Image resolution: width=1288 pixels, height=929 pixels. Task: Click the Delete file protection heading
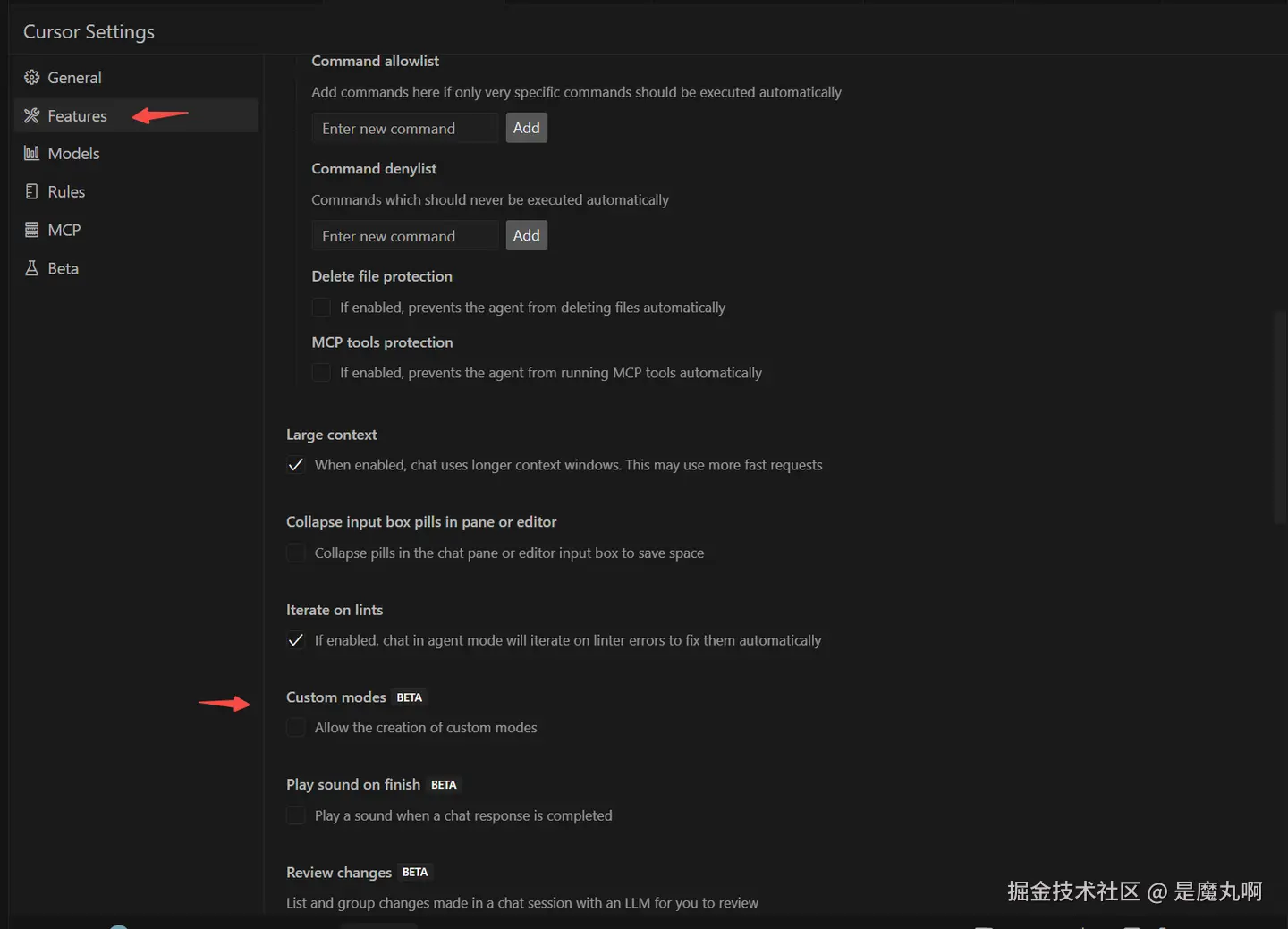[382, 276]
